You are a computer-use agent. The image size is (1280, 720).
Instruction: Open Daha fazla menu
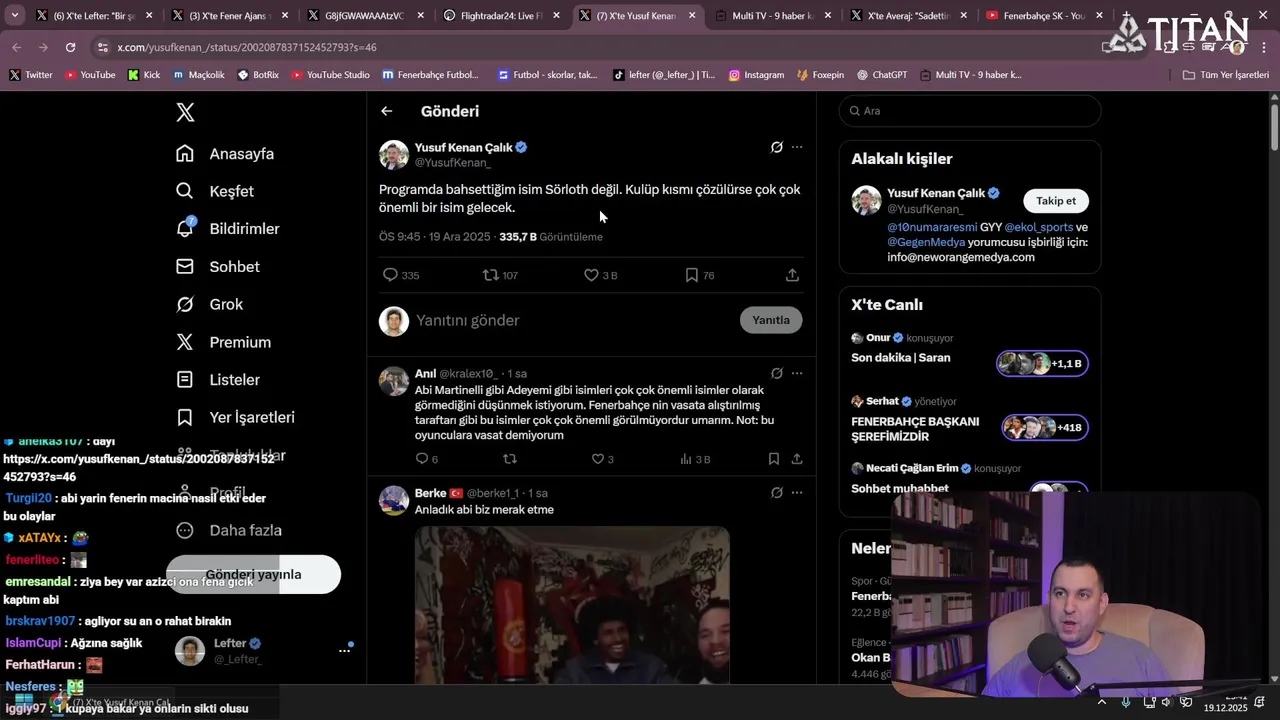tap(229, 530)
